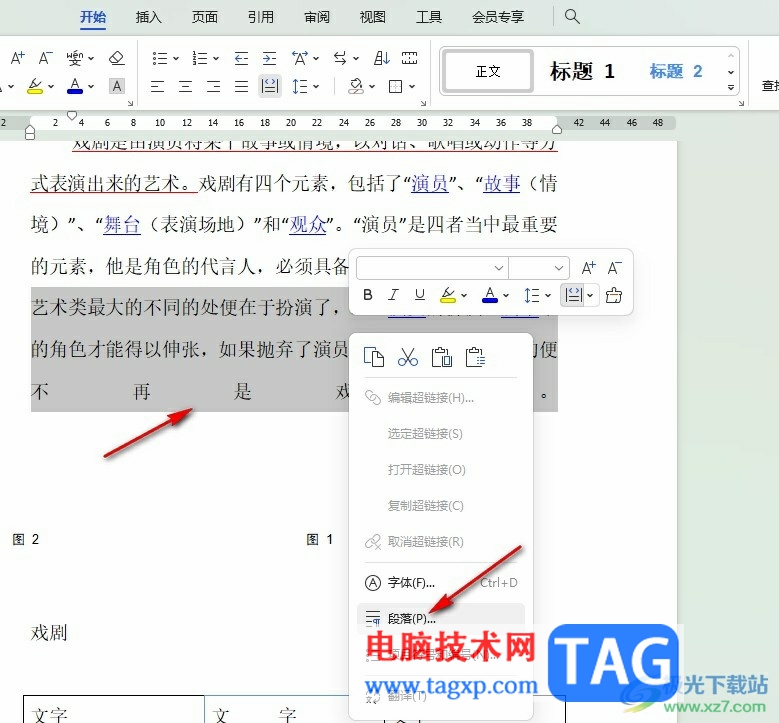
Task: Center align text
Action: click(x=185, y=86)
